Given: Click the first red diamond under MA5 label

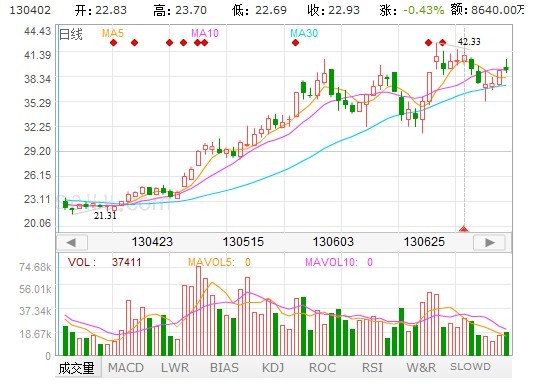Looking at the screenshot, I should pyautogui.click(x=114, y=43).
